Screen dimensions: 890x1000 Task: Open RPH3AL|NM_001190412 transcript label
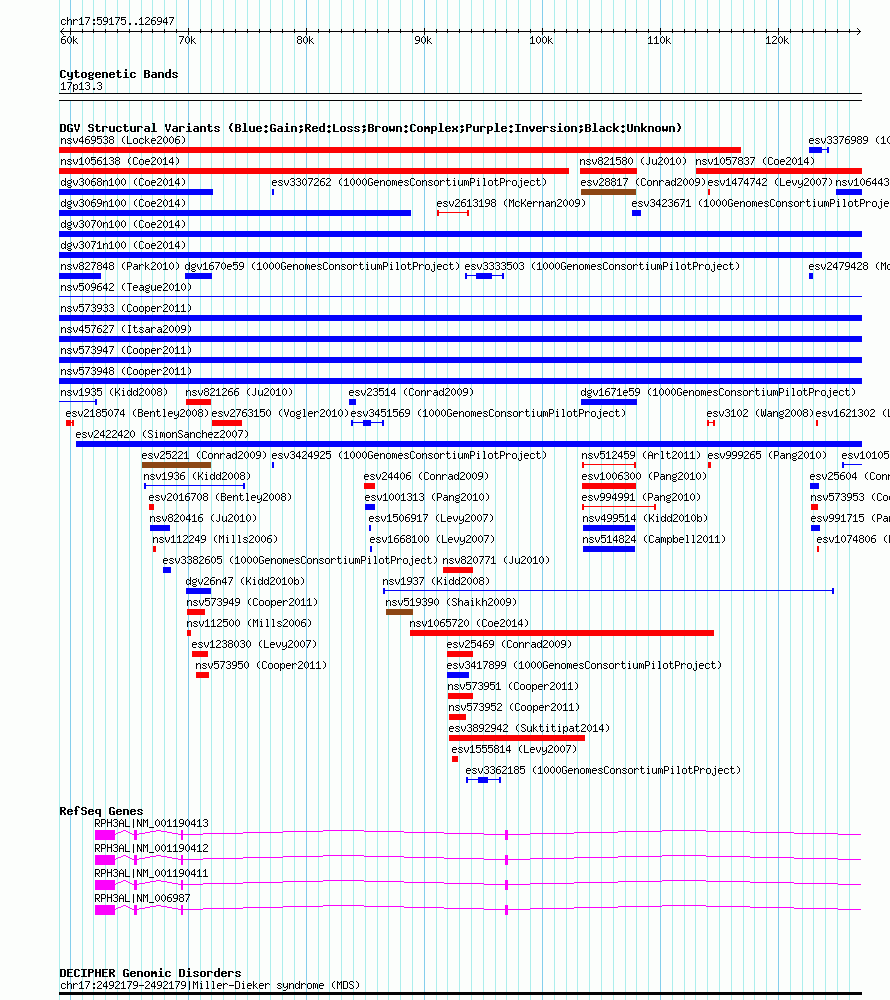coord(151,849)
